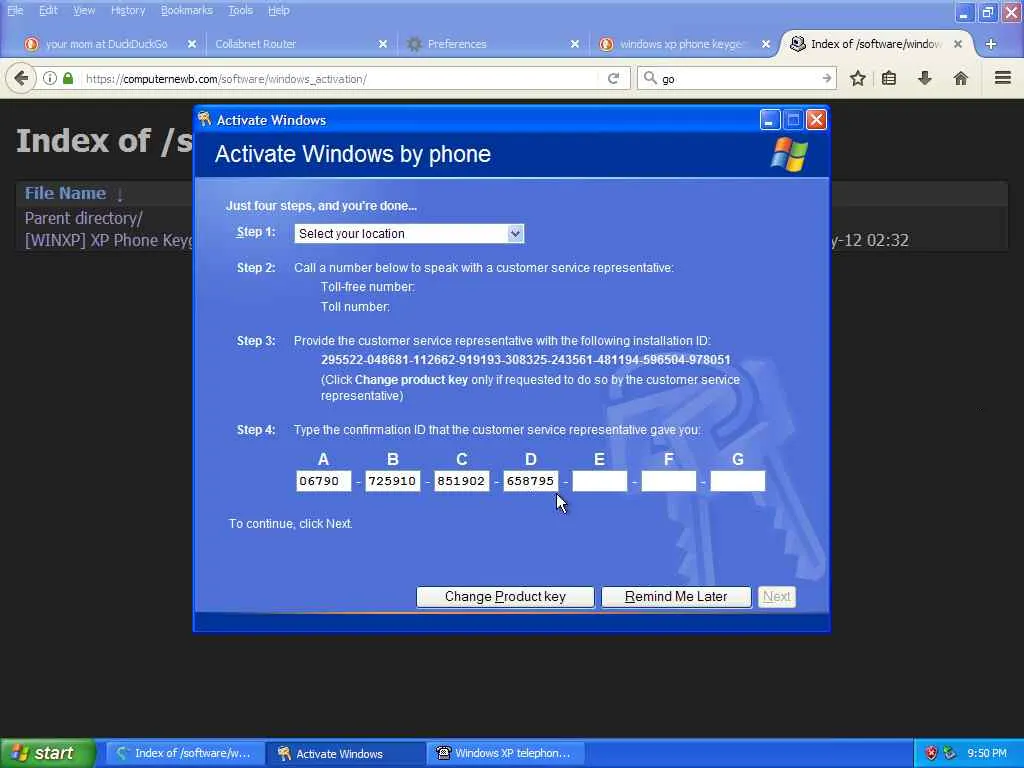Focus empty confirmation ID field E
This screenshot has height=768, width=1024.
(x=600, y=481)
